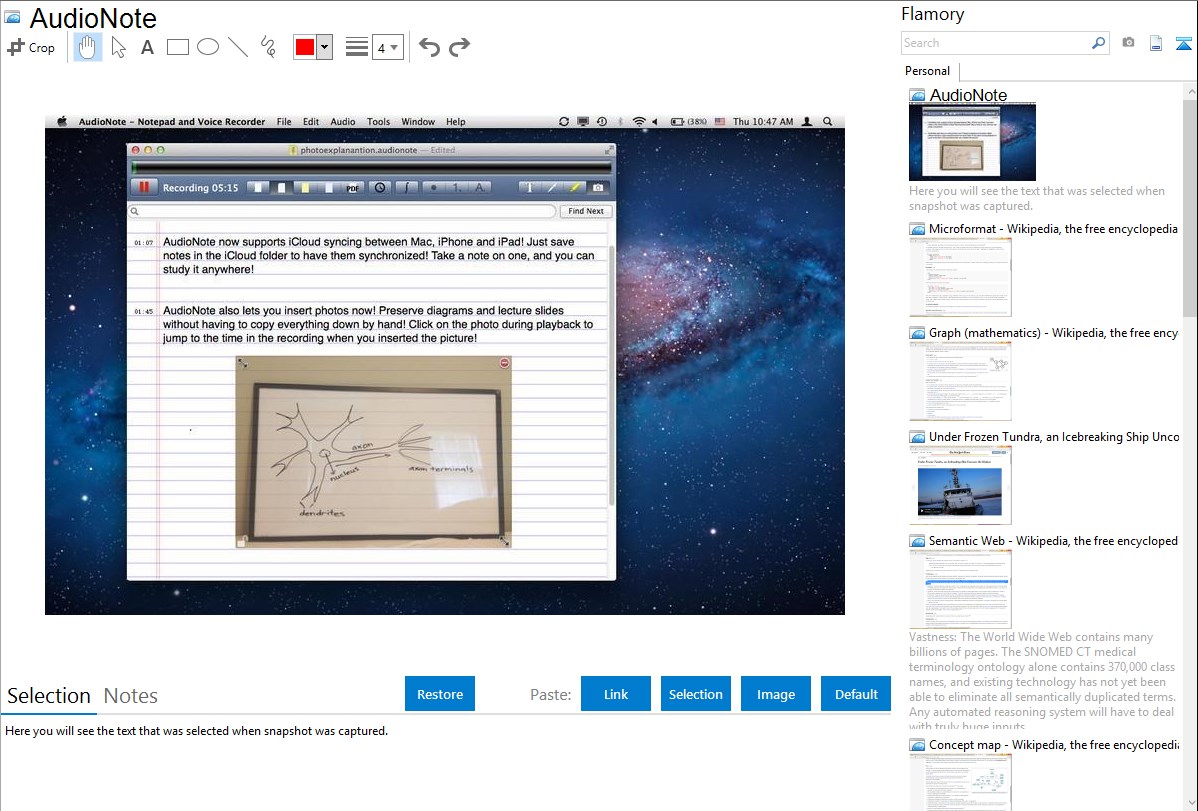This screenshot has height=811, width=1198.
Task: Open the color picker dropdown arrow
Action: pos(325,47)
